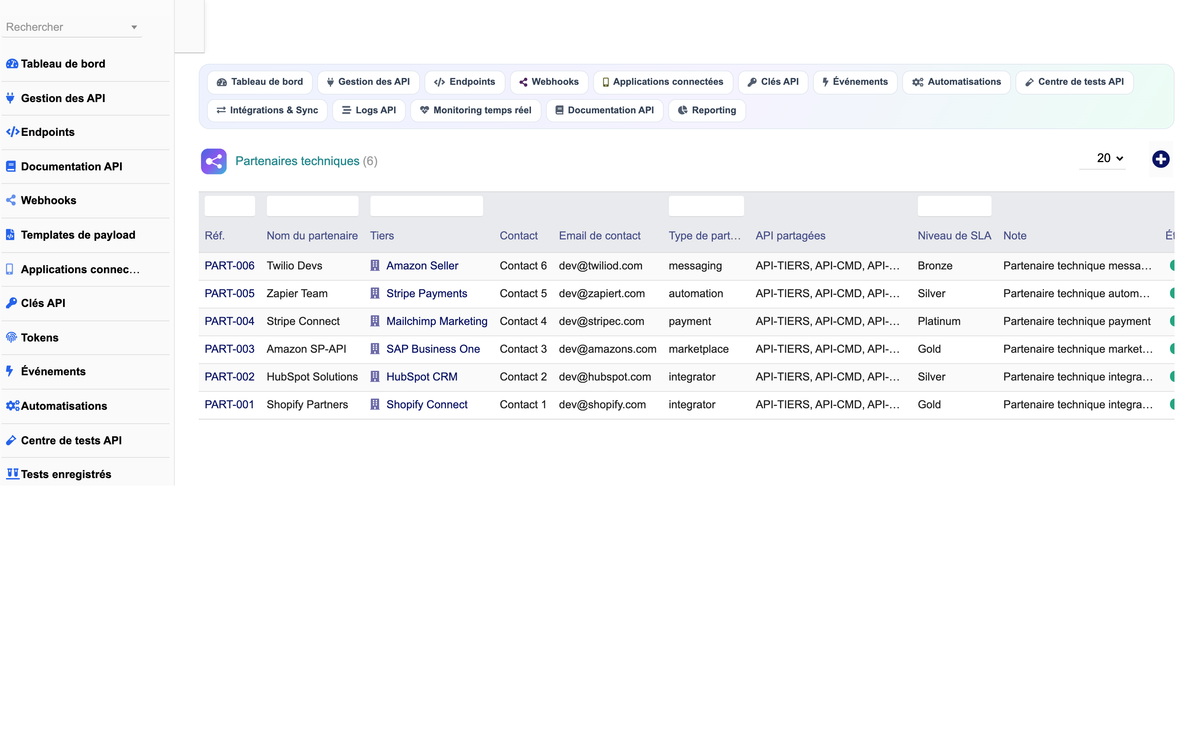Click the purple Partenaires techniques share icon
The width and height of the screenshot is (1200, 743).
click(214, 161)
